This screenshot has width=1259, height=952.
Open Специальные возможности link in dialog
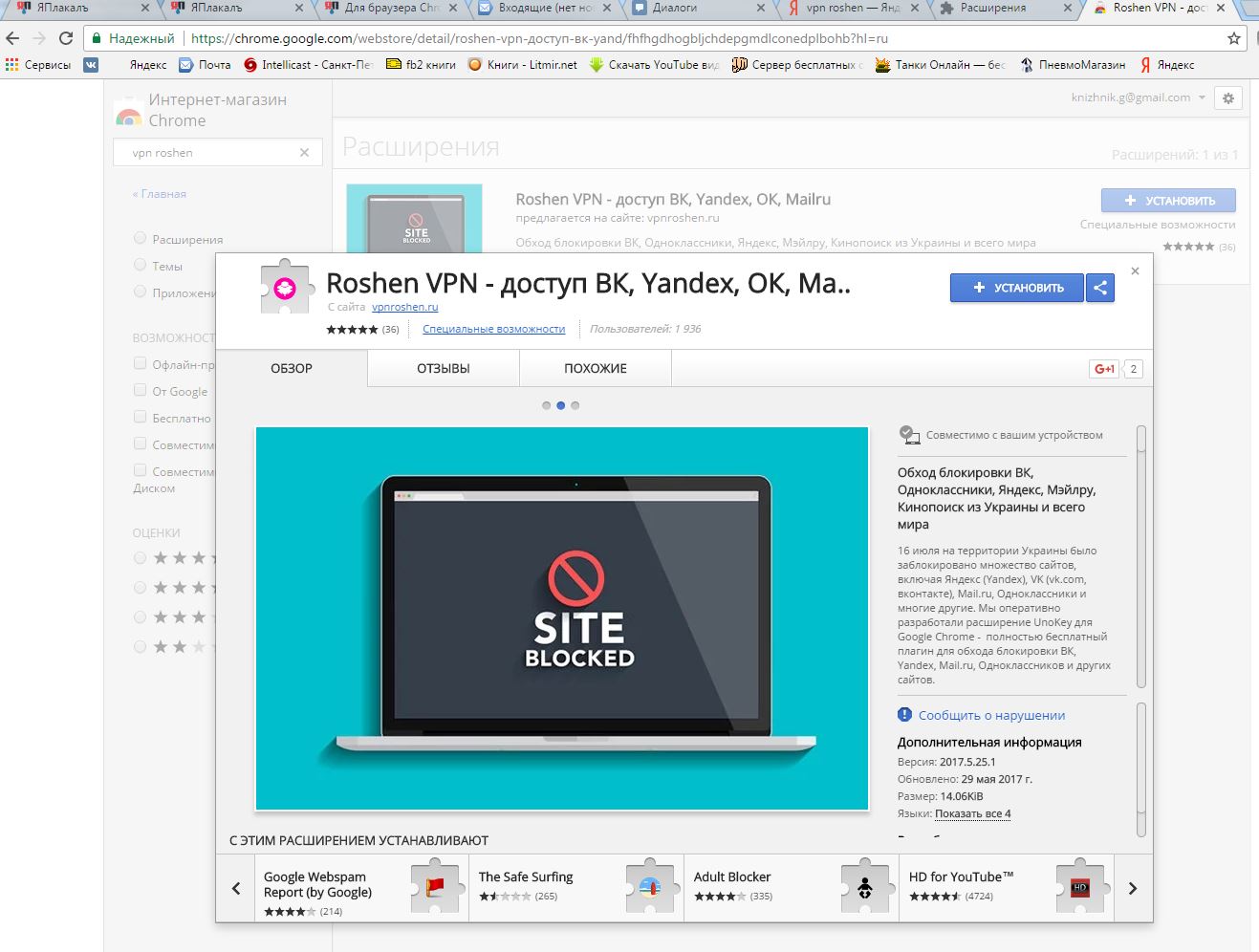493,329
